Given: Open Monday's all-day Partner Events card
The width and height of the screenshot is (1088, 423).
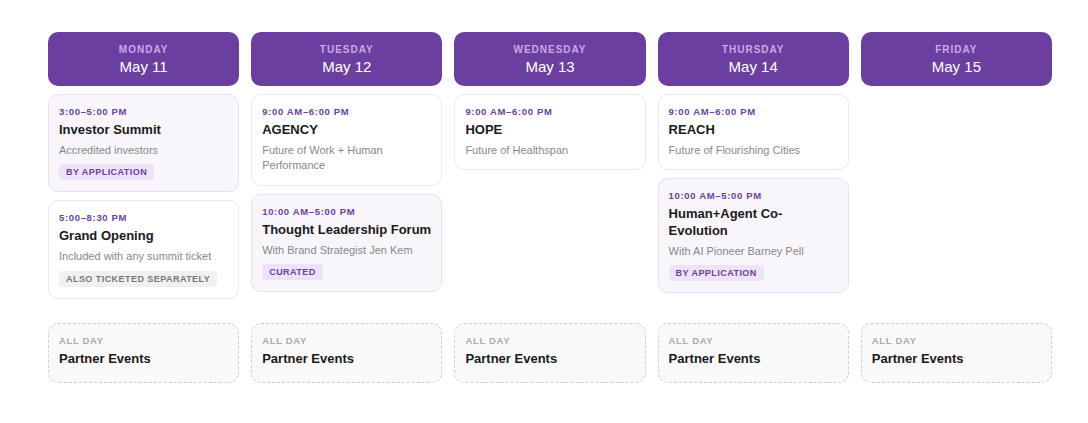Looking at the screenshot, I should point(143,352).
